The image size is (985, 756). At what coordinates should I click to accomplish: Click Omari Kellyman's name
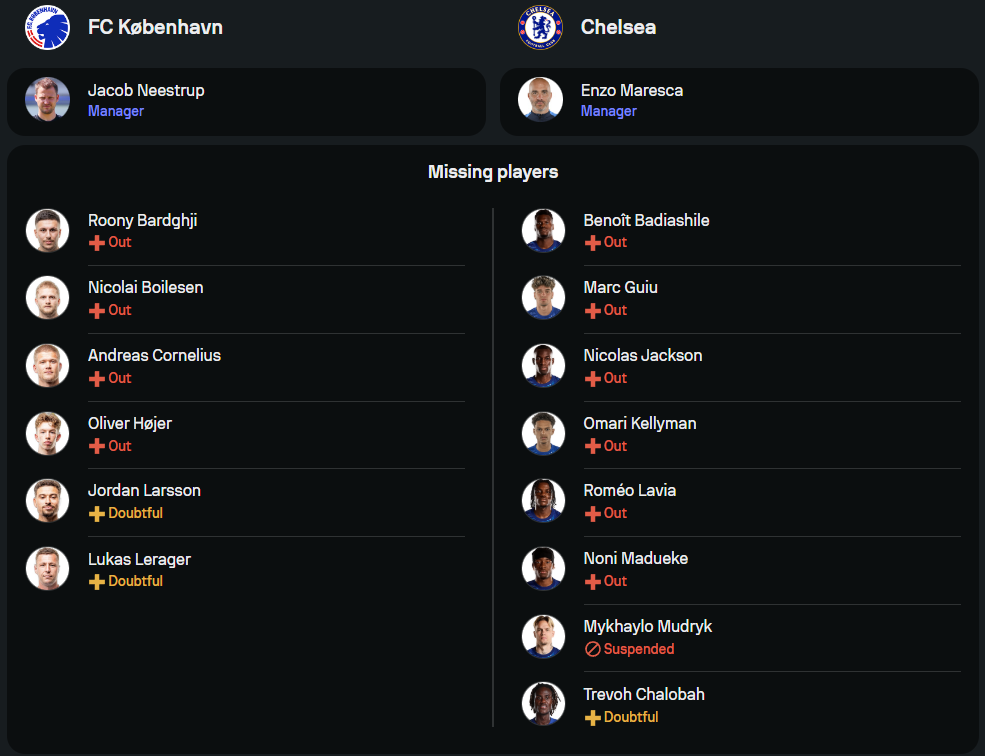click(x=640, y=423)
